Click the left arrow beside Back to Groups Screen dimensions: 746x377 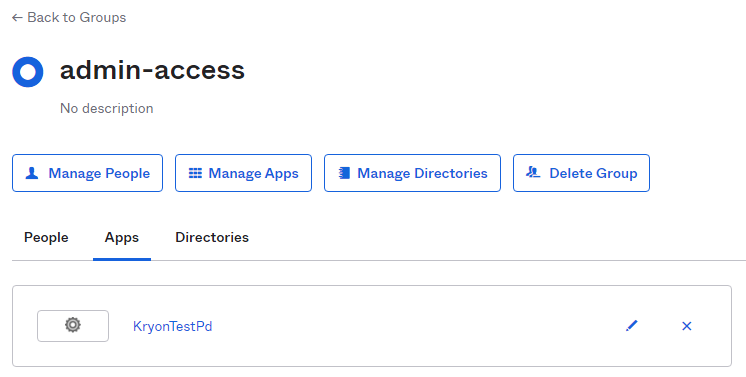pyautogui.click(x=17, y=18)
